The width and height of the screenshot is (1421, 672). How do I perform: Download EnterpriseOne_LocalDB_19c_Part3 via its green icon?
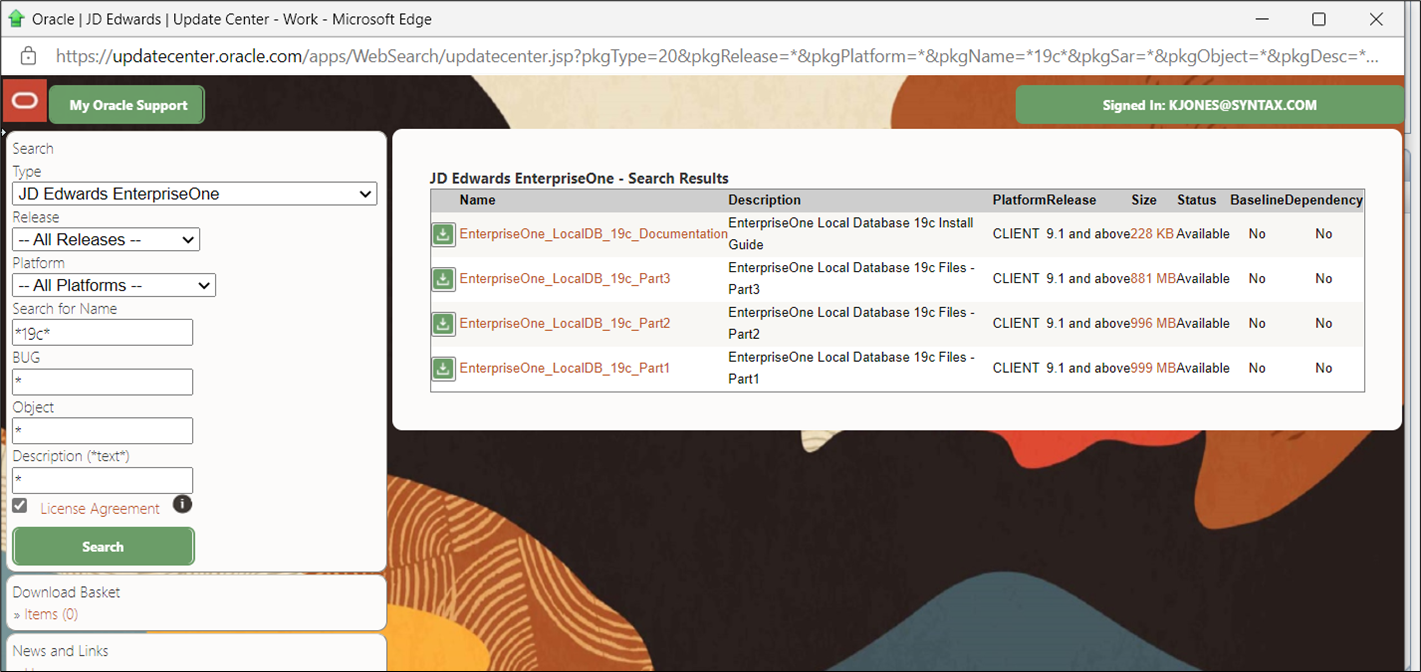pyautogui.click(x=443, y=279)
